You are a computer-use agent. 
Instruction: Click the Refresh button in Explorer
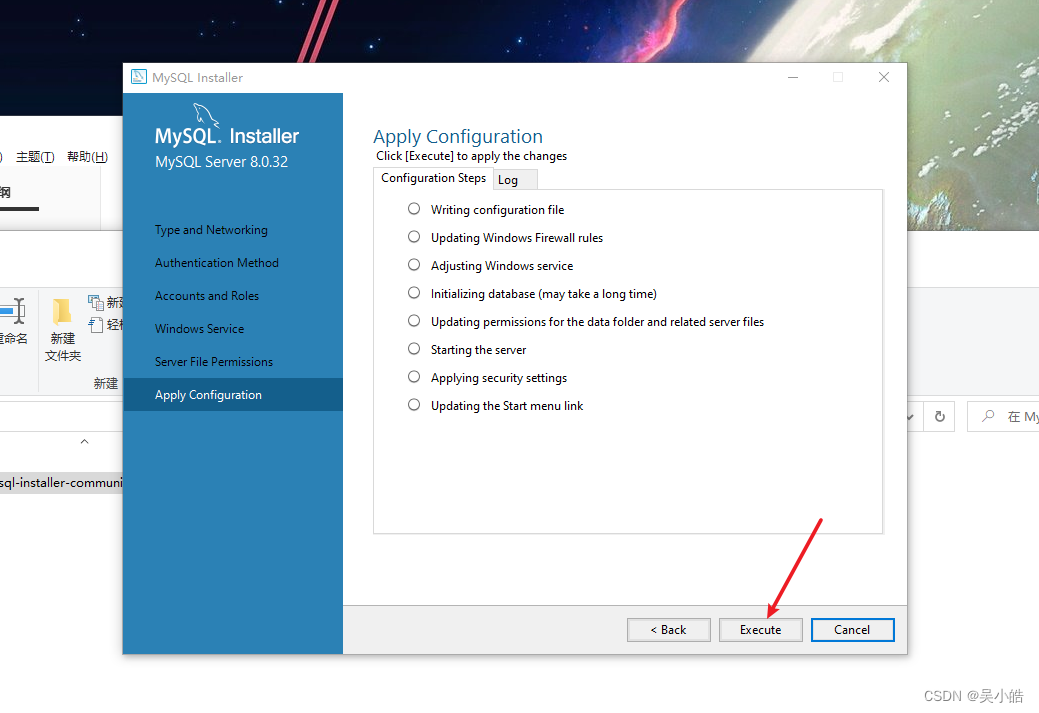pyautogui.click(x=940, y=417)
